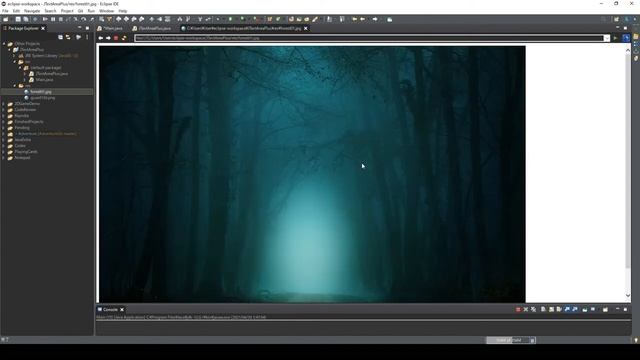The height and width of the screenshot is (360, 640).
Task: Click main toolbar Forward navigation arrow
Action: pyautogui.click(x=375, y=19)
